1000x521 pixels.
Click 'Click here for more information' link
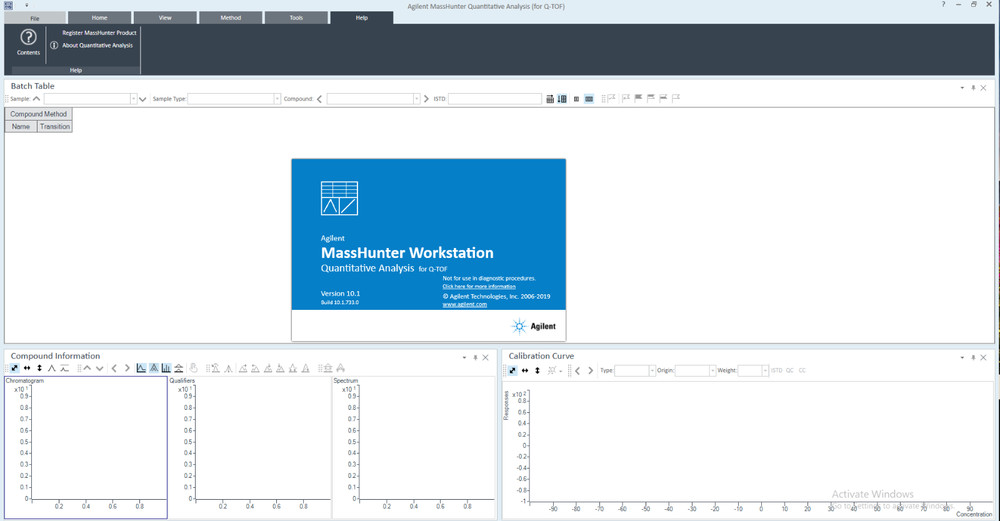coord(479,286)
